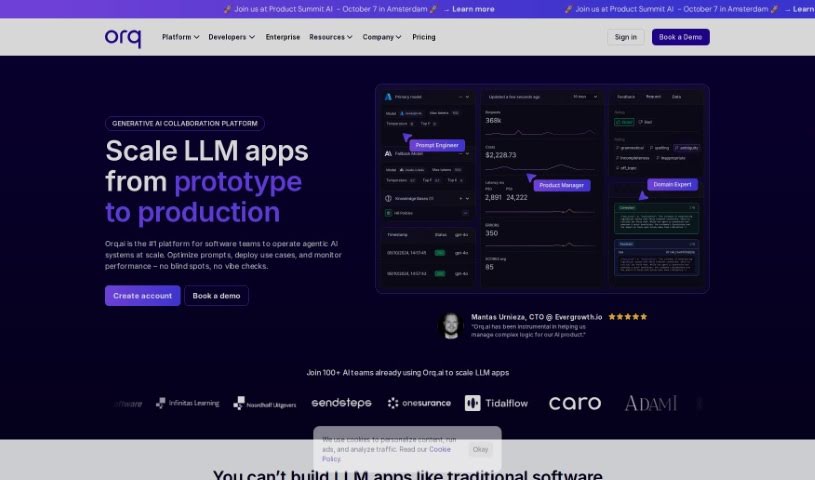Image resolution: width=815 pixels, height=480 pixels.
Task: Expand the Primary model chevron
Action: (x=467, y=97)
